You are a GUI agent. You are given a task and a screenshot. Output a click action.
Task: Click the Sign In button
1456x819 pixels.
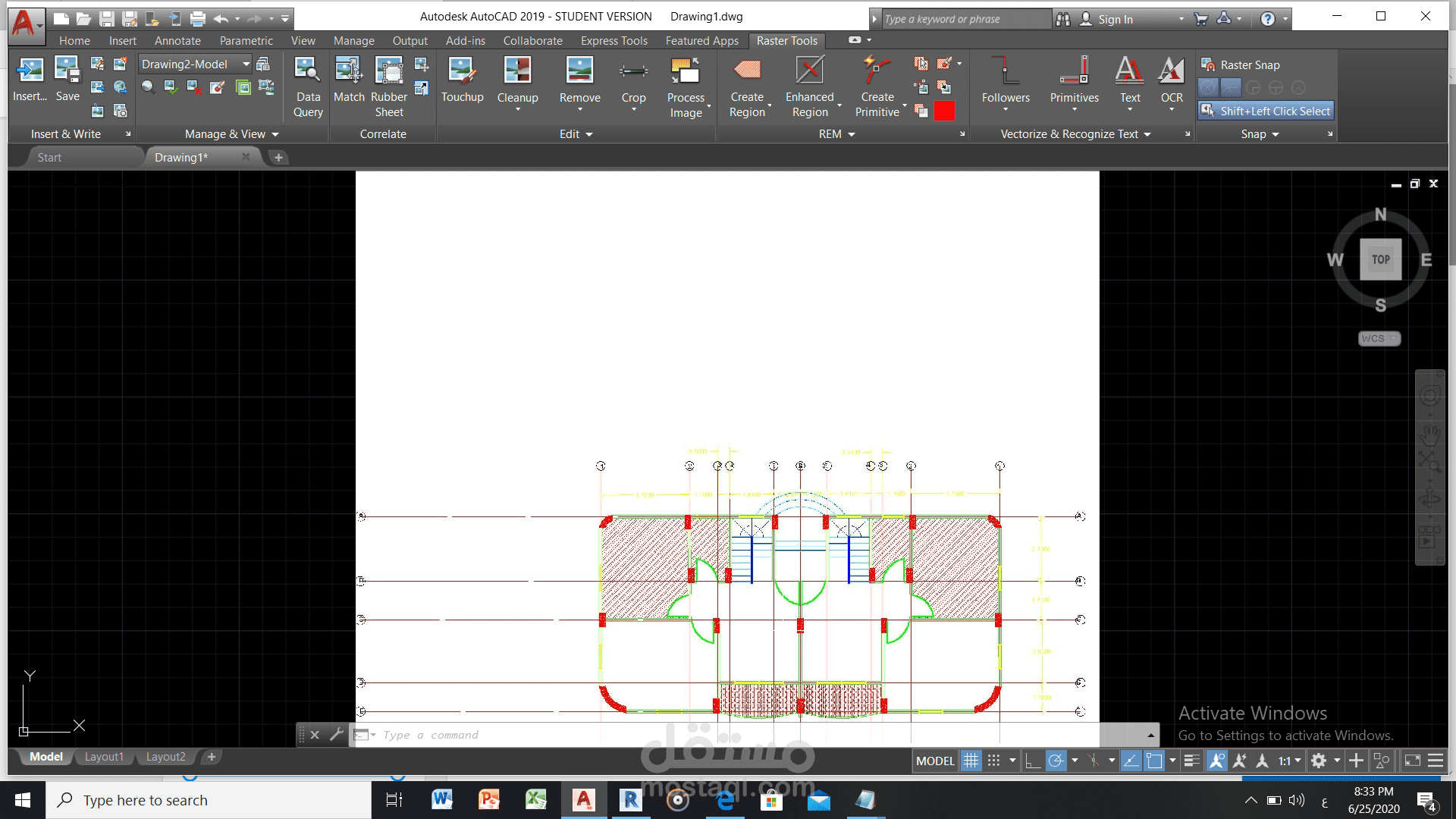point(1115,19)
